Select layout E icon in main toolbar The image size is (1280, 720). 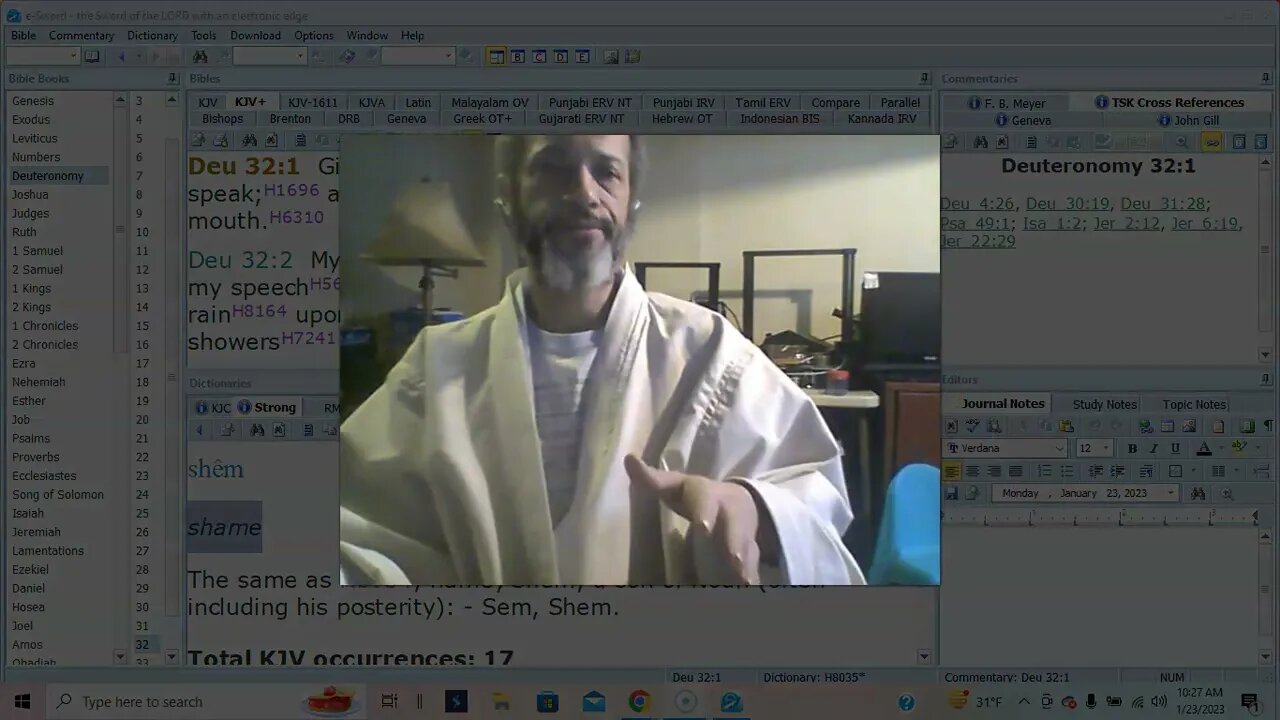(582, 56)
